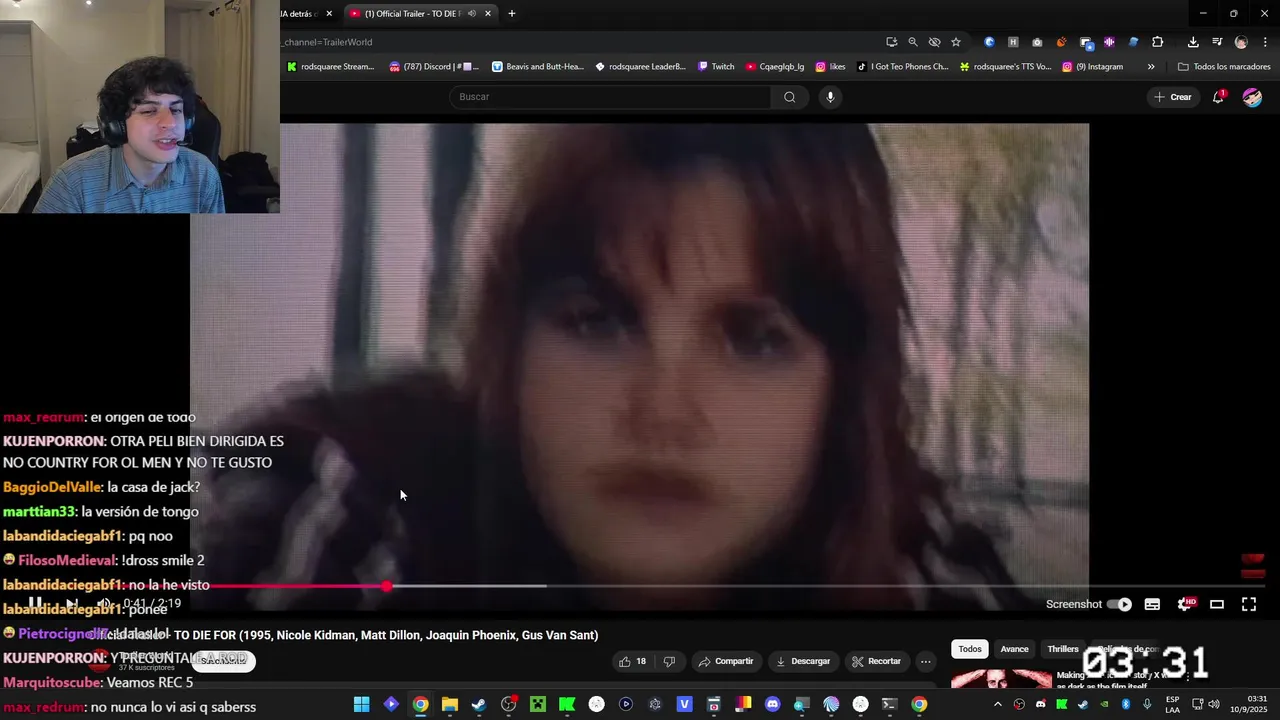Open Windows Start menu

click(x=361, y=704)
